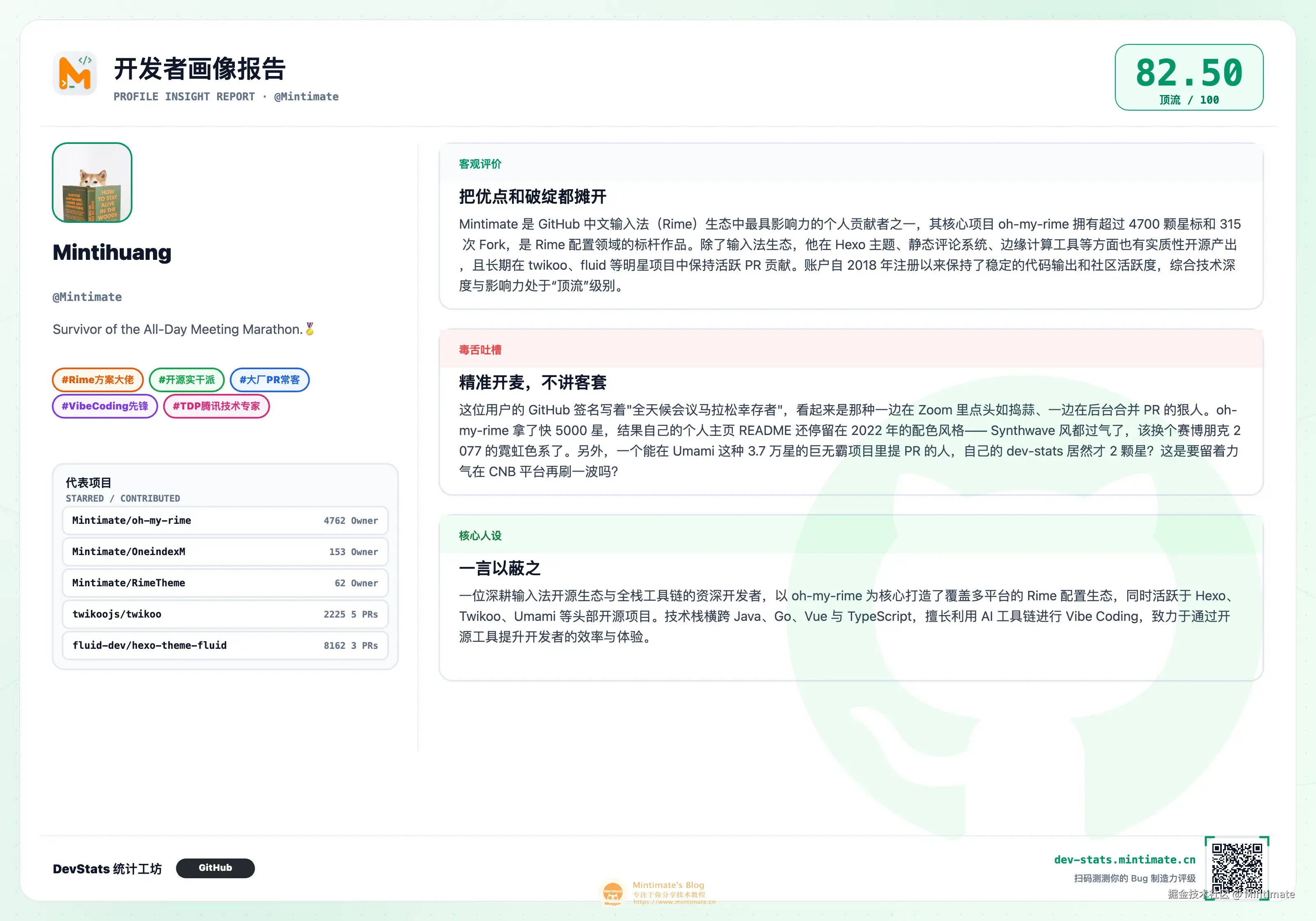The width and height of the screenshot is (1316, 921).
Task: Click the 4762 Owner value for oh-my-rime
Action: click(350, 521)
